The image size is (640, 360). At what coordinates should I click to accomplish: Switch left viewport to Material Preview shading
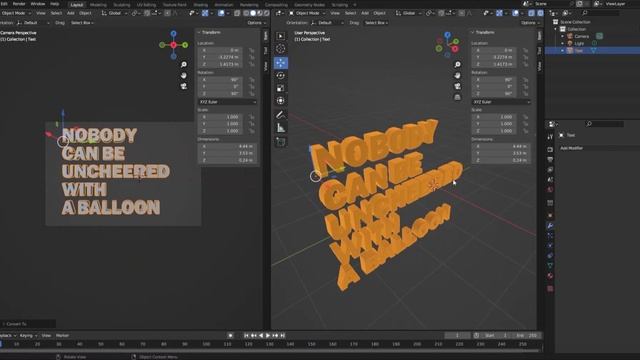click(x=260, y=13)
